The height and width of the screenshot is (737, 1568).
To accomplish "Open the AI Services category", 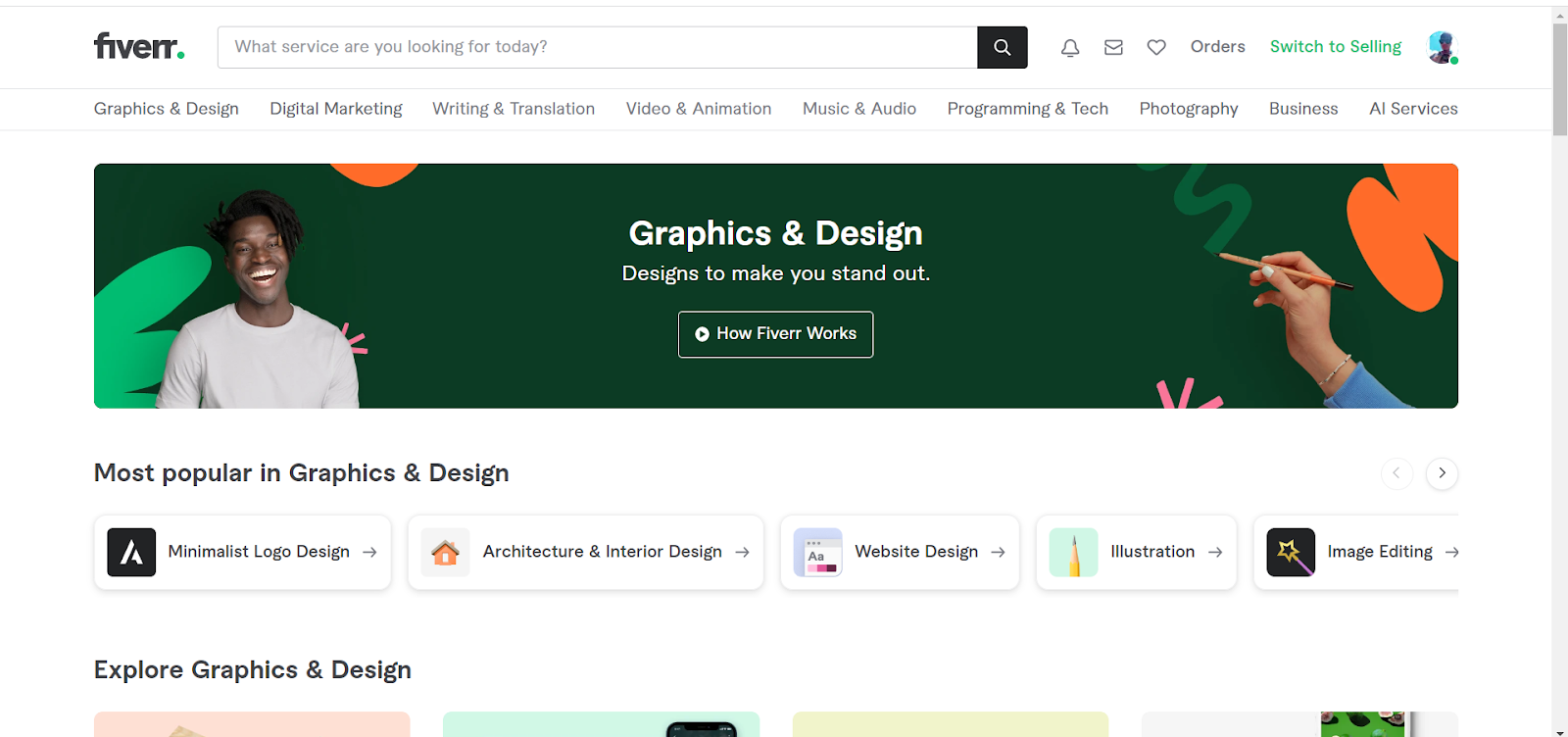I will click(1413, 109).
